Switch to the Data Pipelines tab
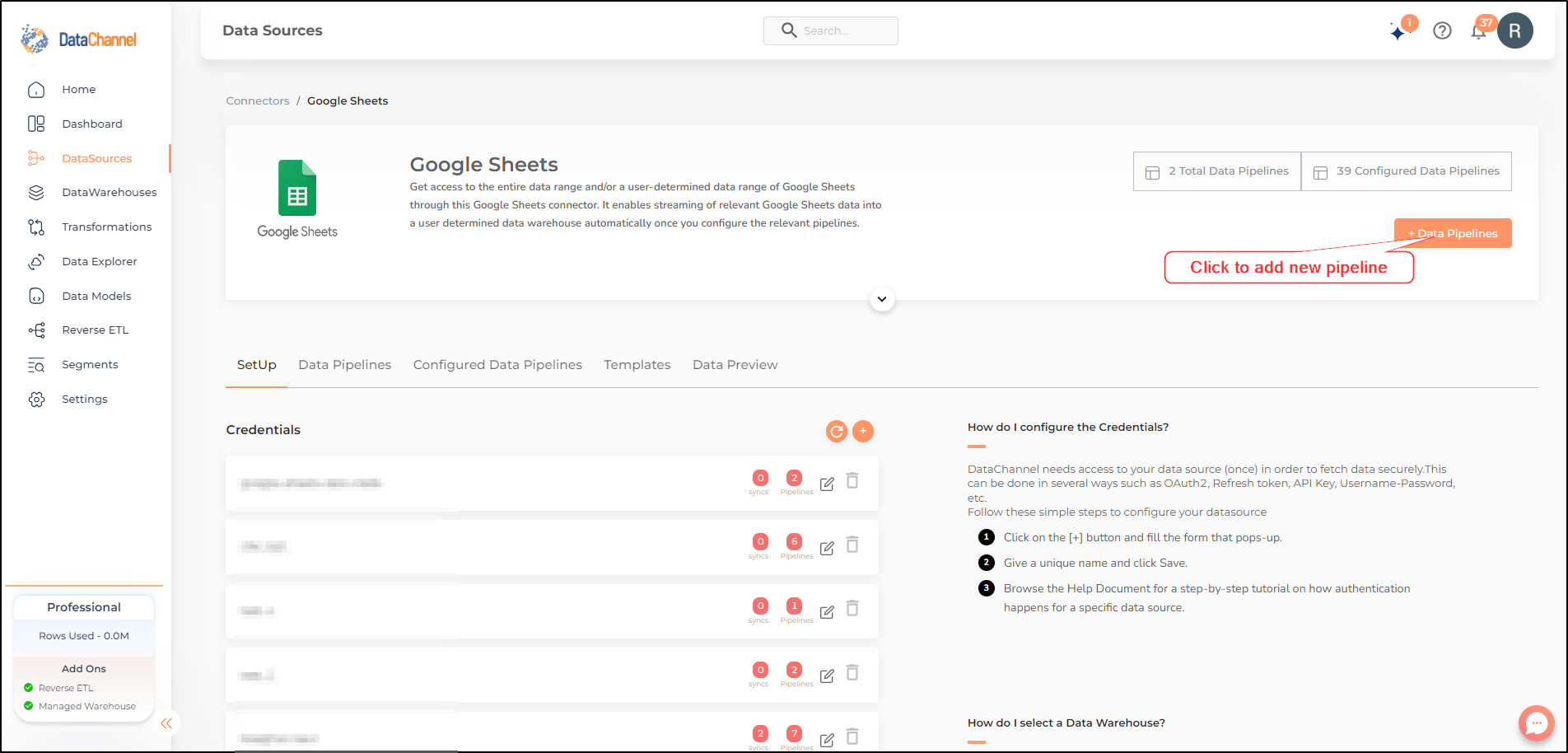This screenshot has height=753, width=1568. 345,365
